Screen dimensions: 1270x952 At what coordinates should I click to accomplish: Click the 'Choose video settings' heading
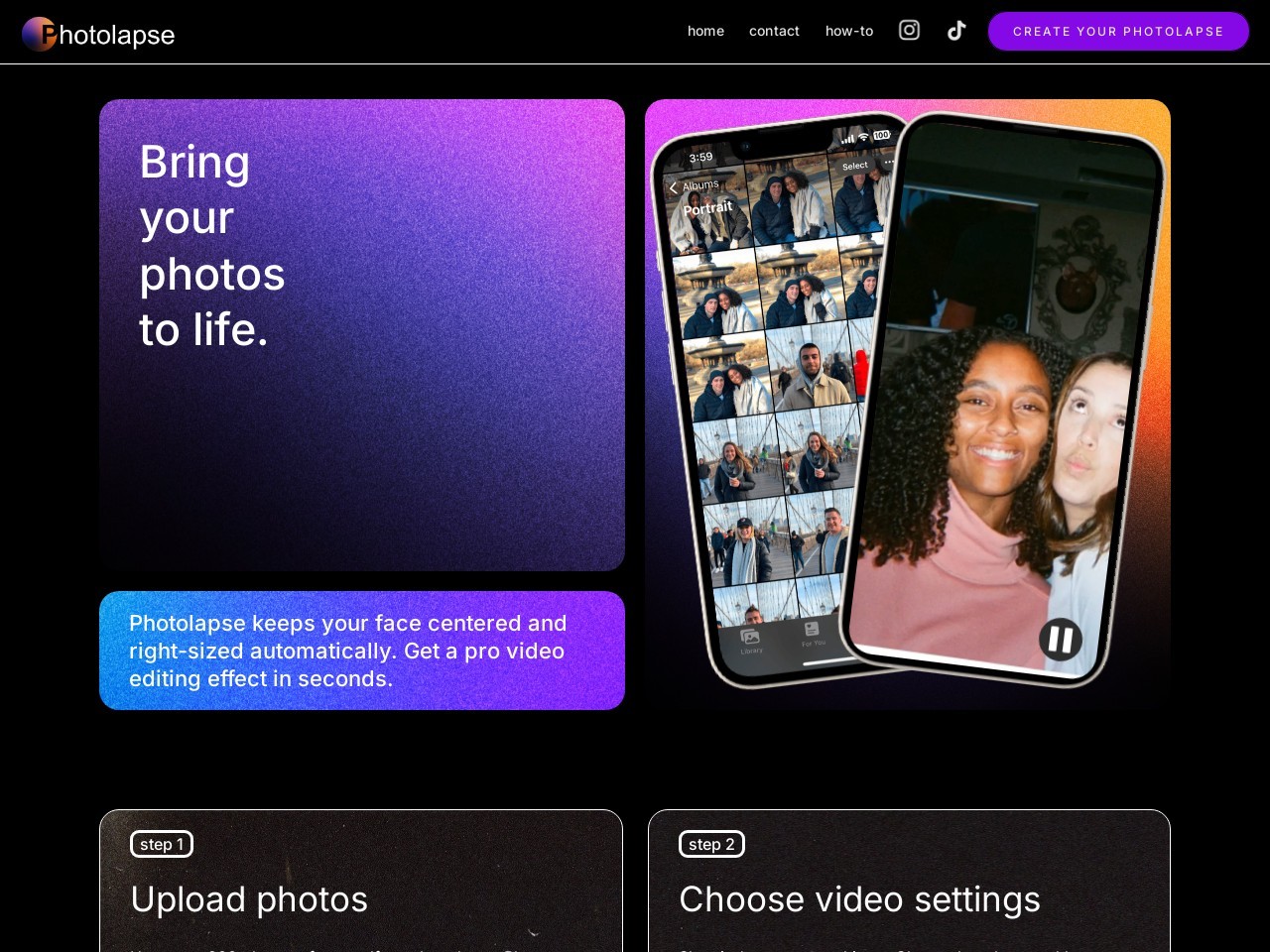click(x=859, y=899)
